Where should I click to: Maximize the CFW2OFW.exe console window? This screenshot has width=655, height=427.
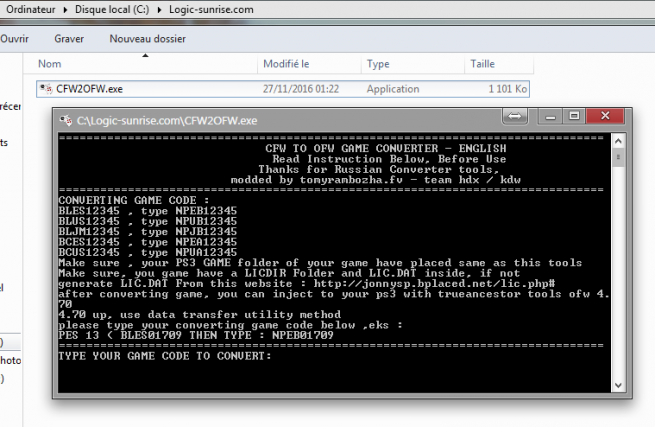(x=574, y=118)
